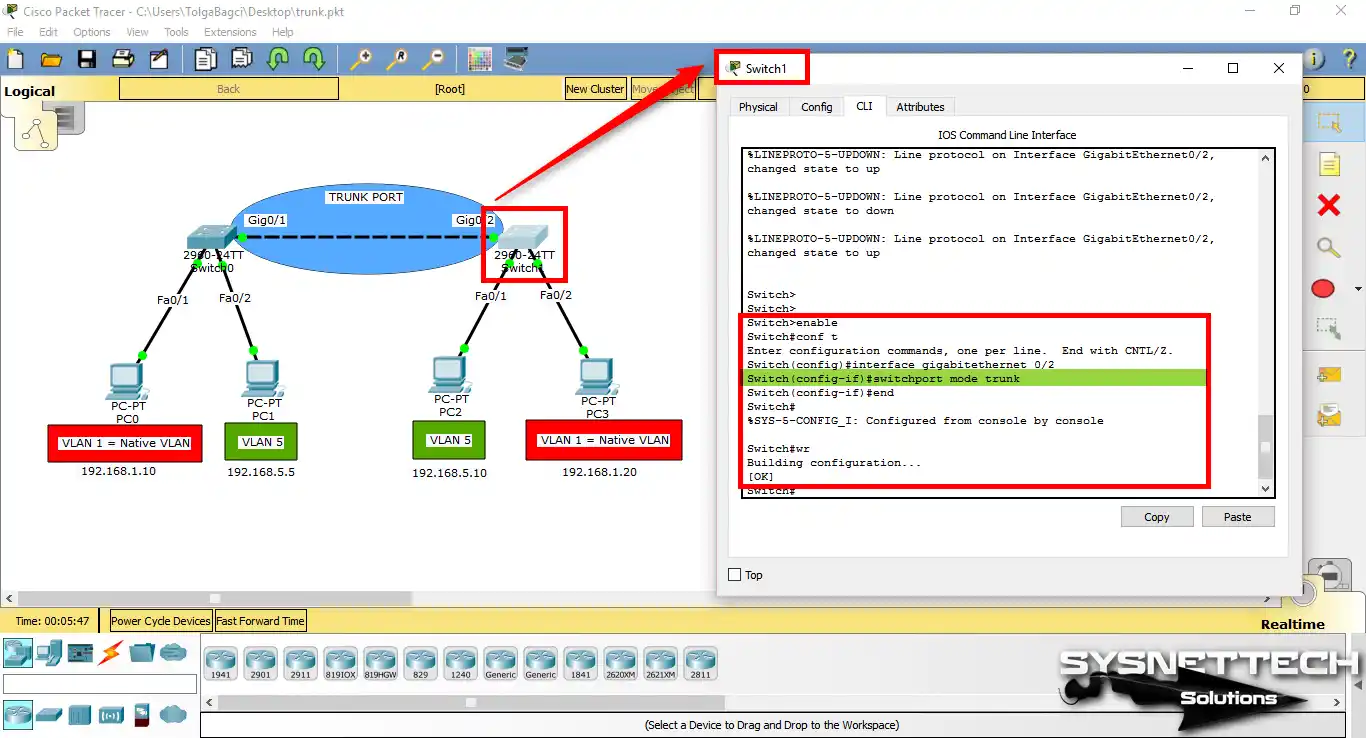Screen dimensions: 1366x738
Task: Pick the 2811 router device
Action: [700, 663]
